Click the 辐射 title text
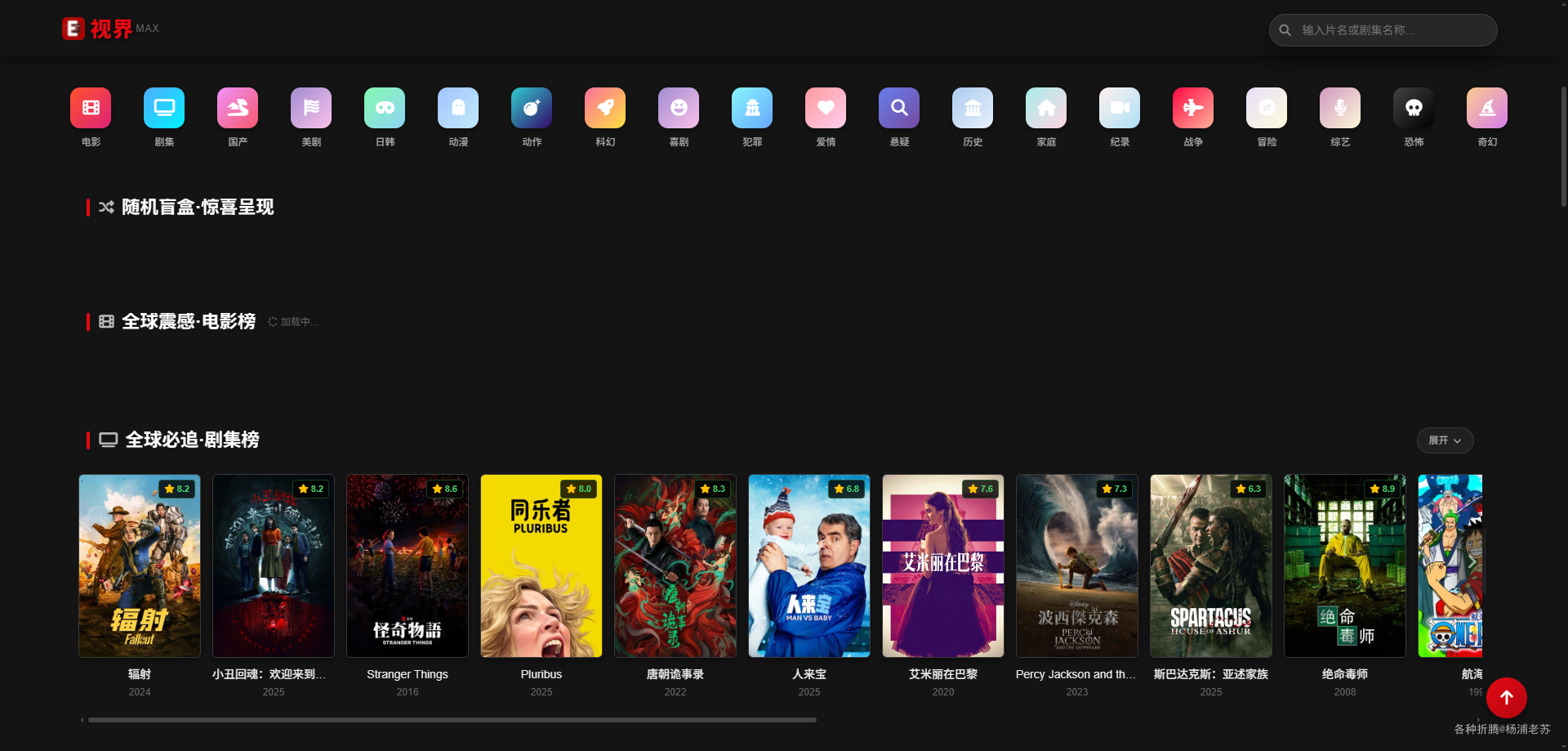Image resolution: width=1568 pixels, height=751 pixels. (140, 674)
